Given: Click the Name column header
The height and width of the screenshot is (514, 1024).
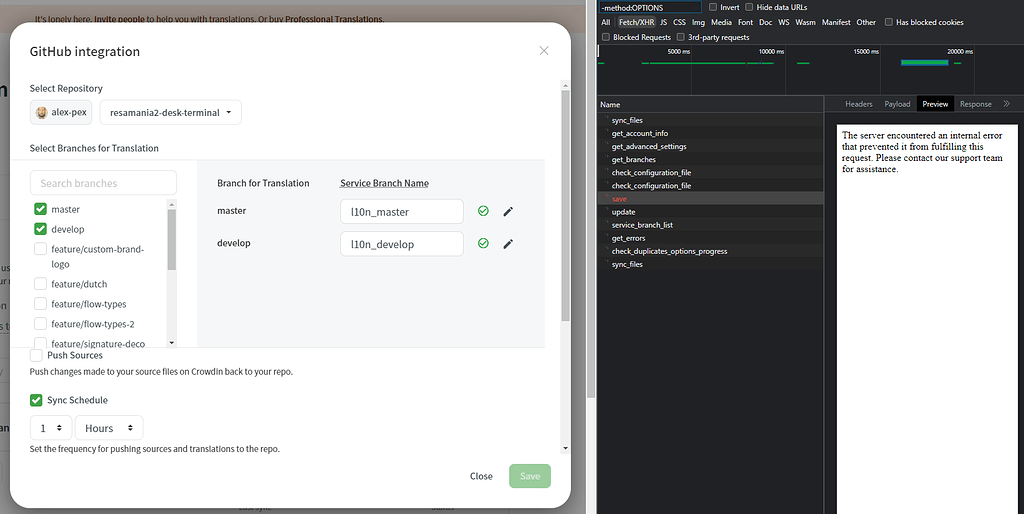Looking at the screenshot, I should (710, 104).
